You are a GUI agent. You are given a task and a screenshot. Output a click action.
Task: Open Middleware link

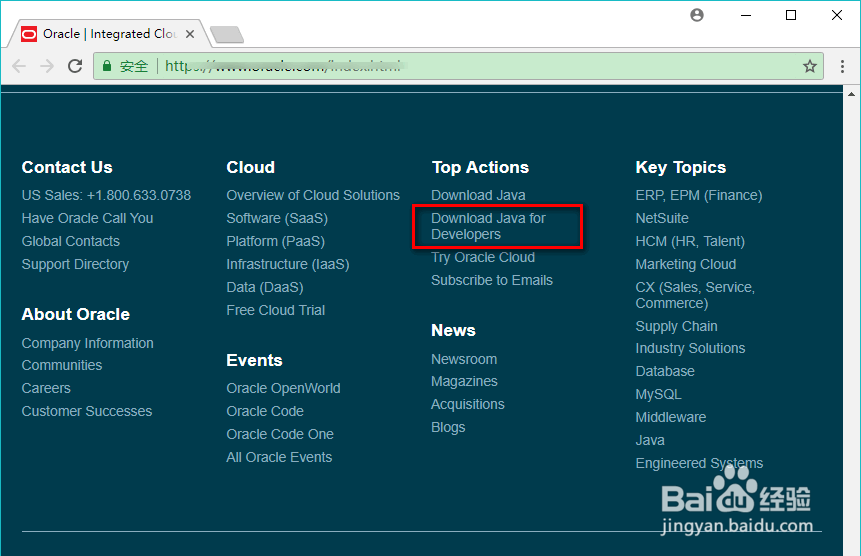670,418
